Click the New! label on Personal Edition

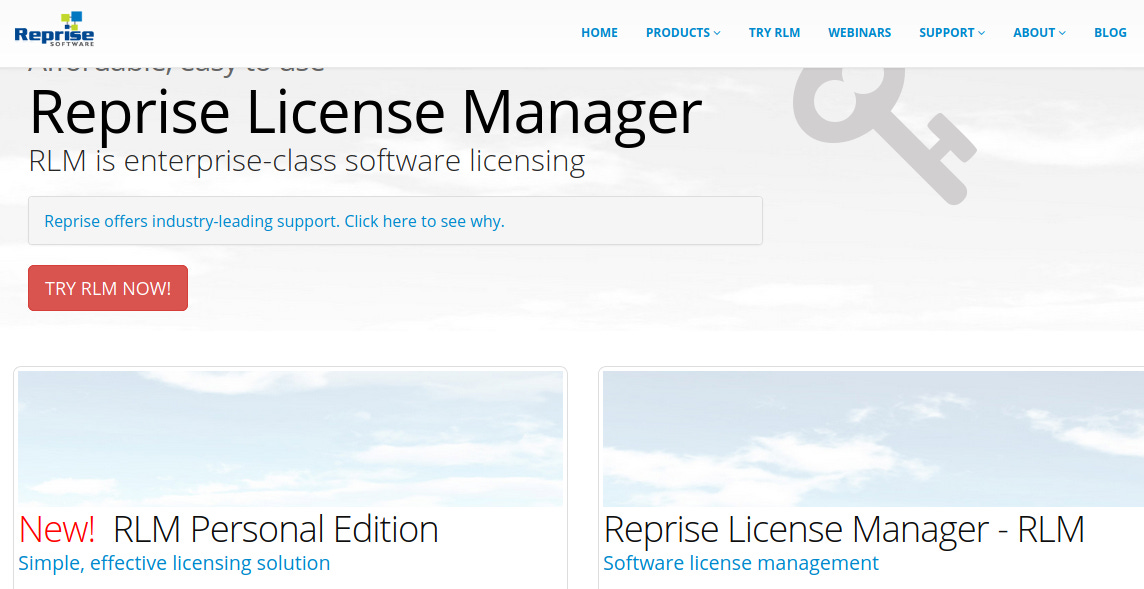pyautogui.click(x=57, y=528)
